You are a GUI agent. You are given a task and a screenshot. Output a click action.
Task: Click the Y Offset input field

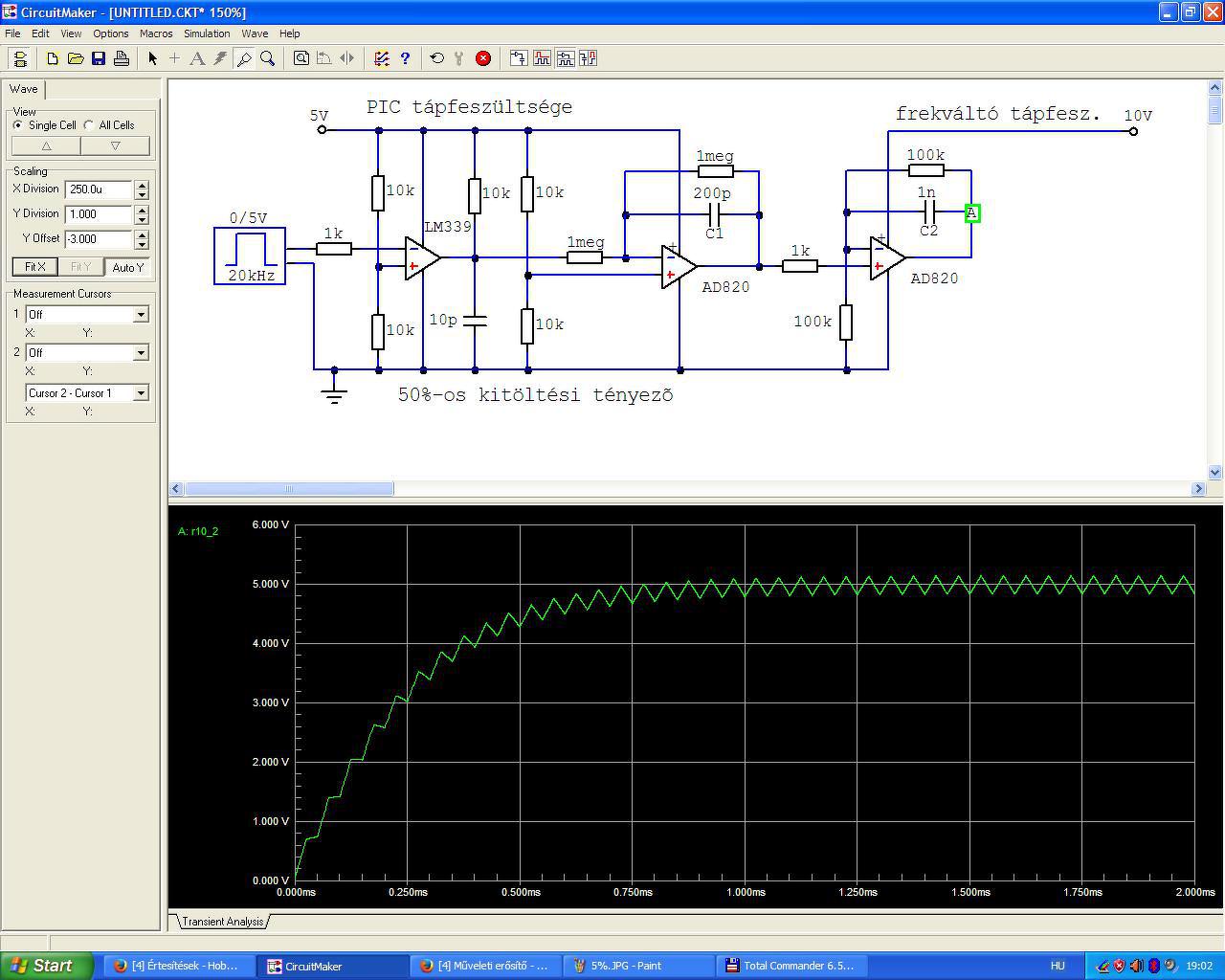(99, 239)
